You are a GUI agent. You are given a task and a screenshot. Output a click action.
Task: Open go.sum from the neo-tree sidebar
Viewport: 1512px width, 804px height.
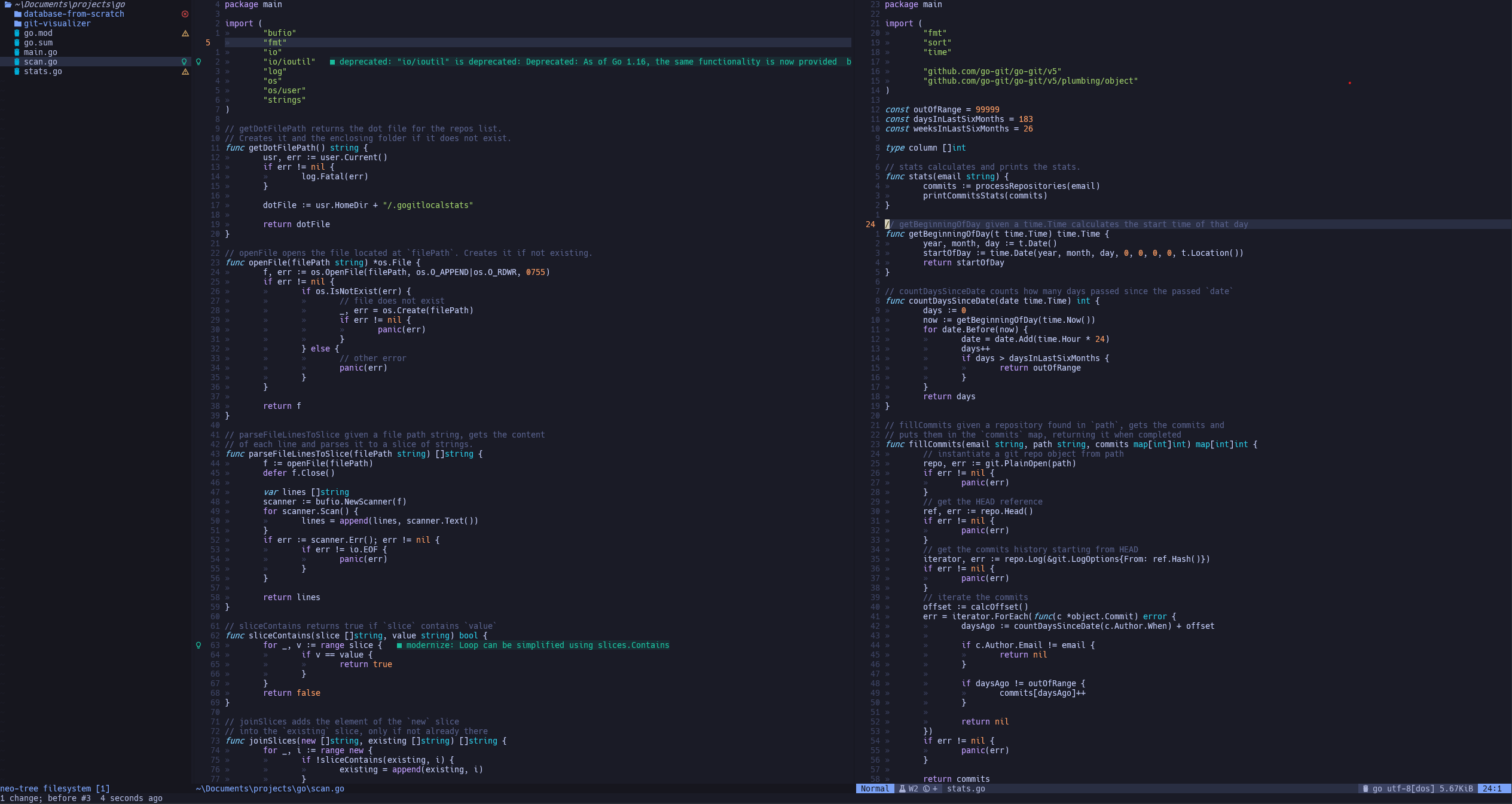pyautogui.click(x=38, y=42)
